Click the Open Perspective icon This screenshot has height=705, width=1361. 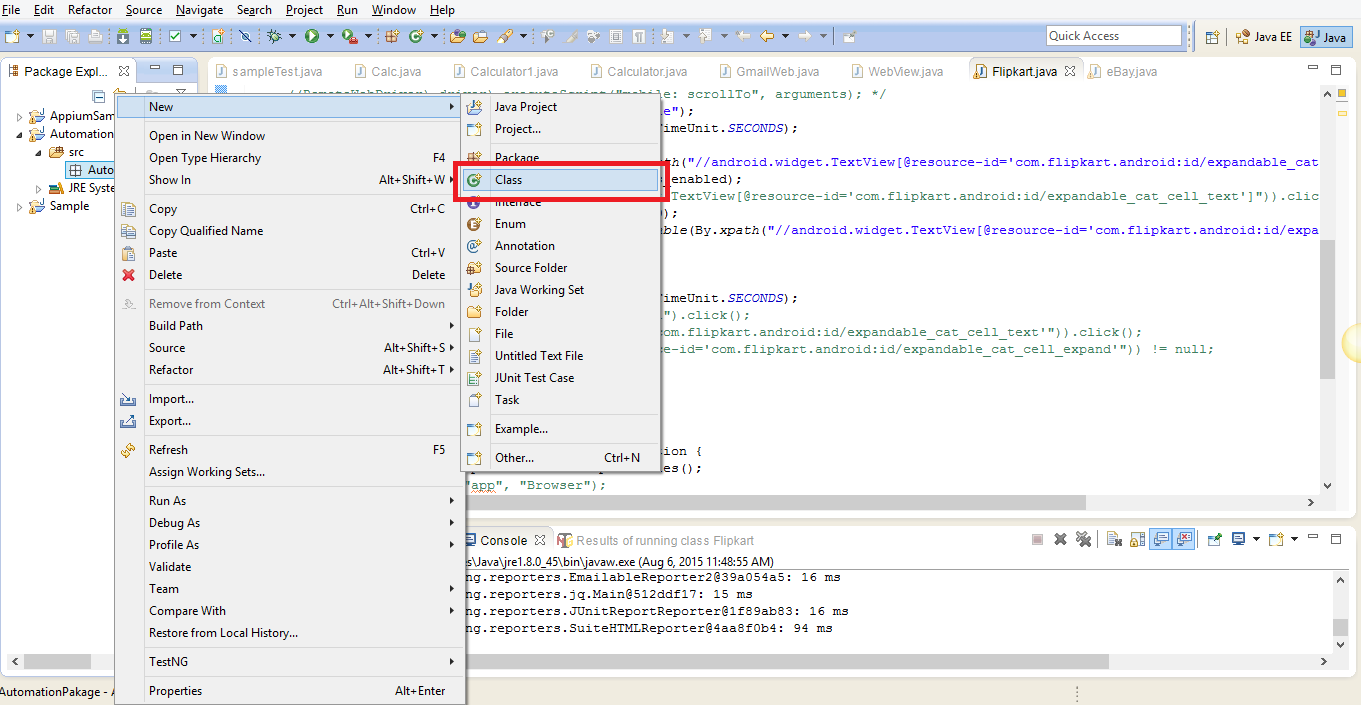pyautogui.click(x=1211, y=36)
